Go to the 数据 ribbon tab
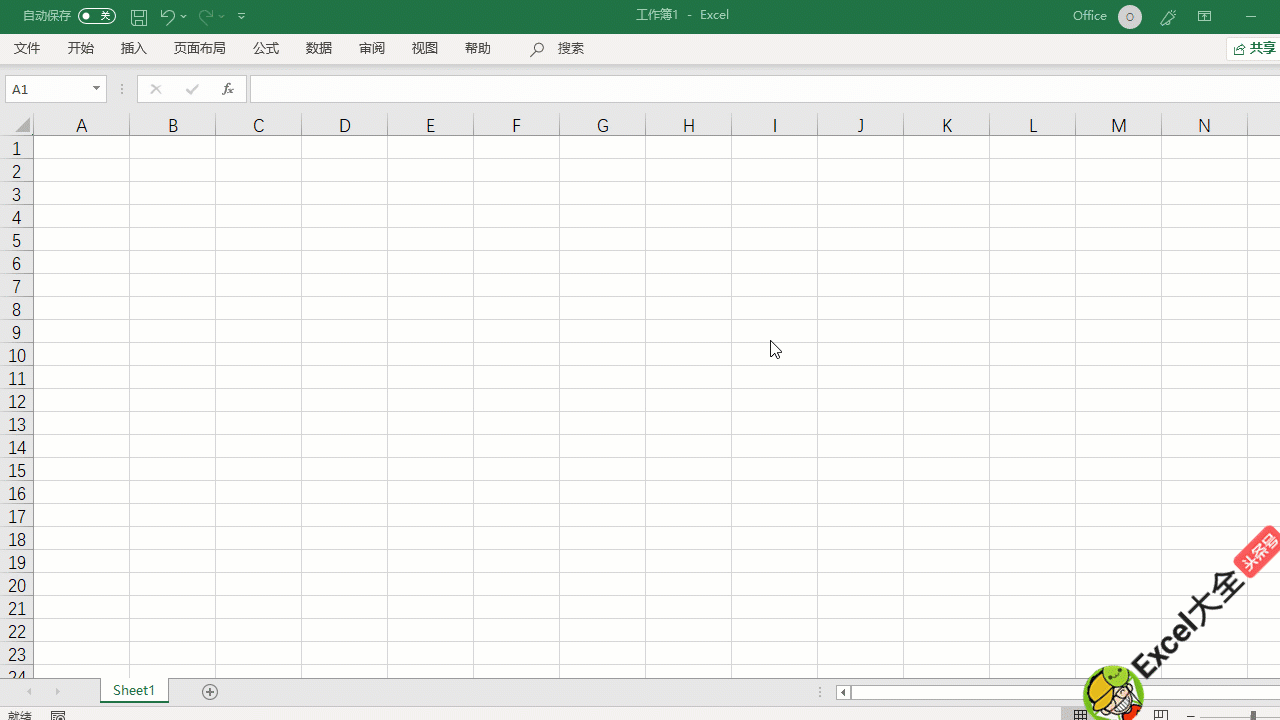This screenshot has height=720, width=1280. click(x=319, y=48)
